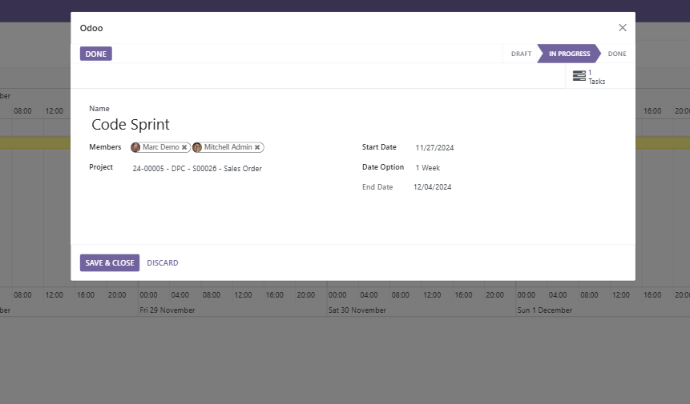Mark the sprint as Done
This screenshot has height=404, width=690.
[x=96, y=54]
